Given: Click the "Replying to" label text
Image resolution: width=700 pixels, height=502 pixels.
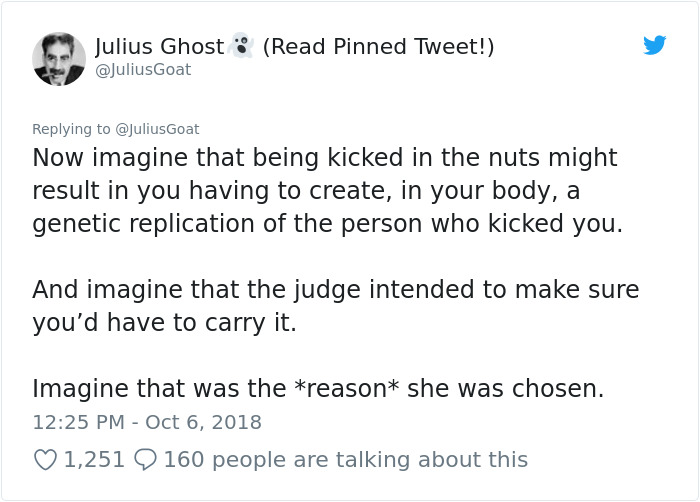Looking at the screenshot, I should (x=72, y=129).
